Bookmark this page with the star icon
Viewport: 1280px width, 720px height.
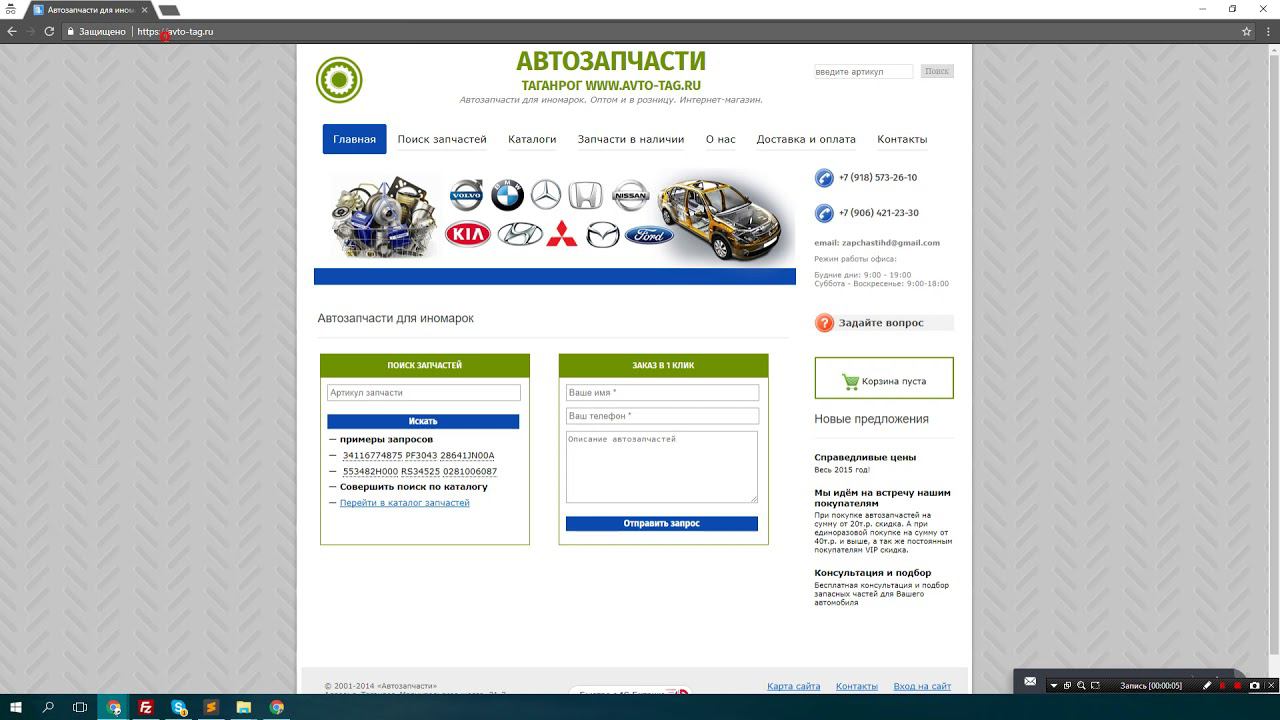(1246, 31)
